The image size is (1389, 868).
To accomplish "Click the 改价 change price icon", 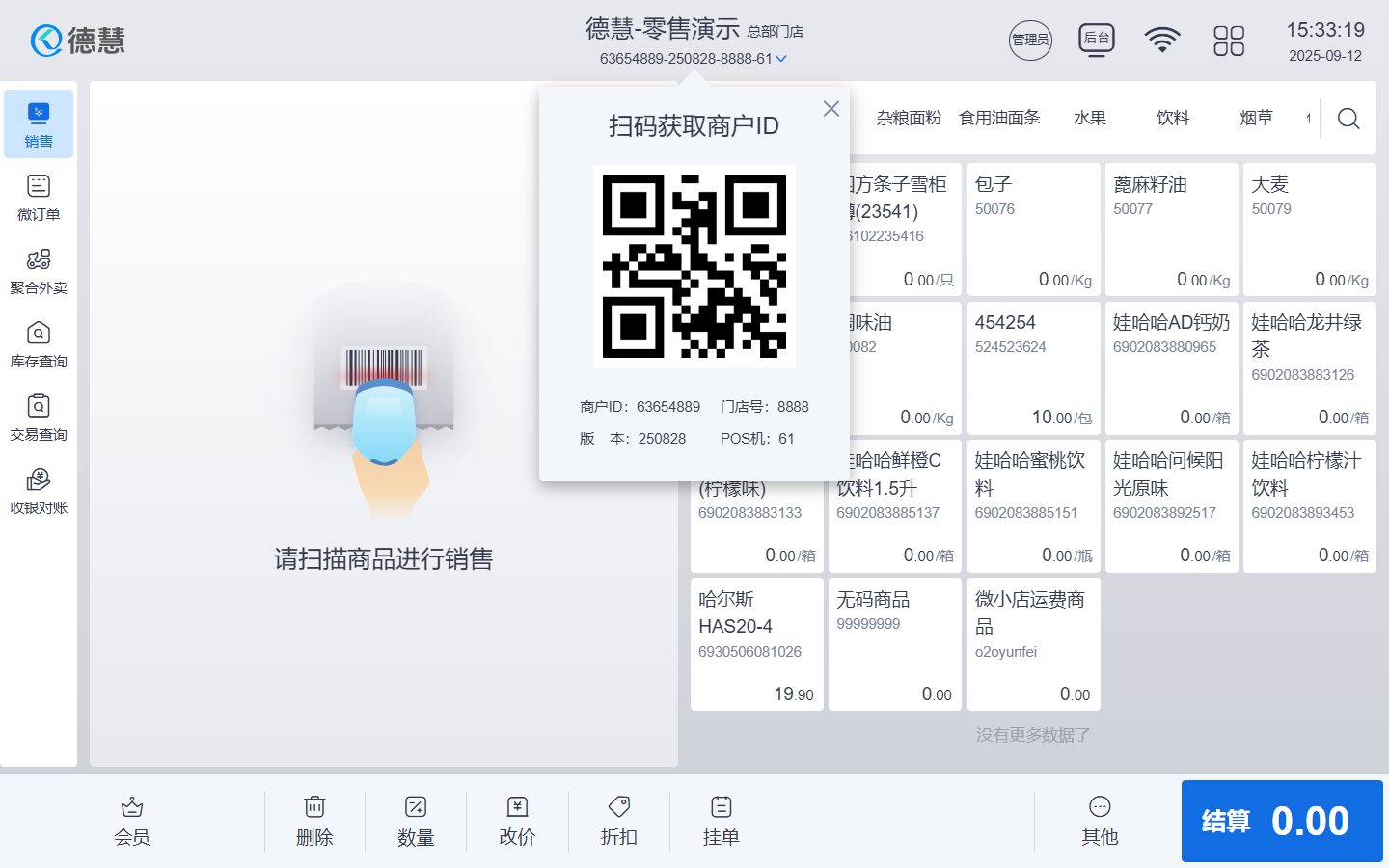I will (x=517, y=806).
